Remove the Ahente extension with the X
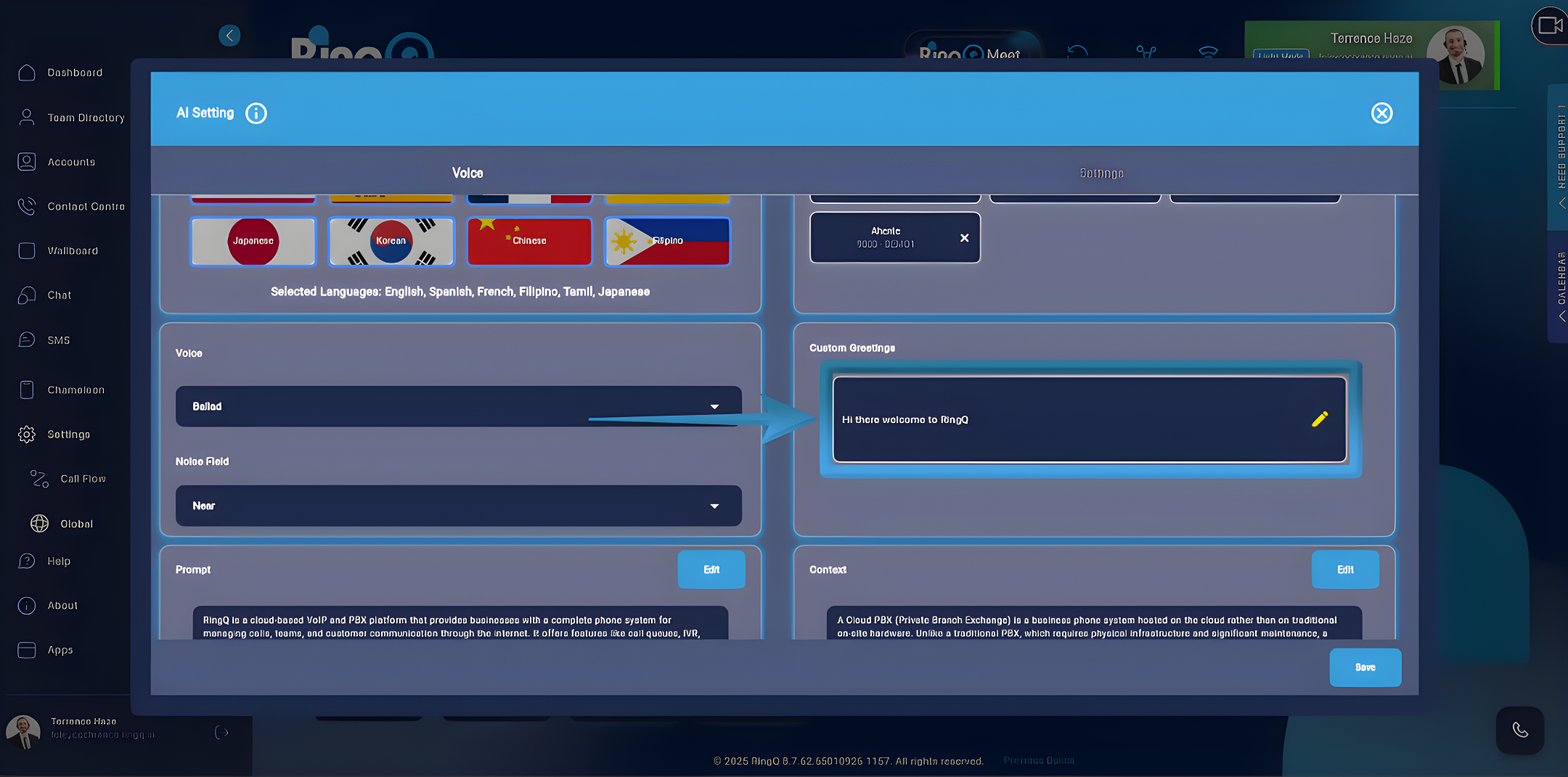The image size is (1568, 777). [x=963, y=237]
